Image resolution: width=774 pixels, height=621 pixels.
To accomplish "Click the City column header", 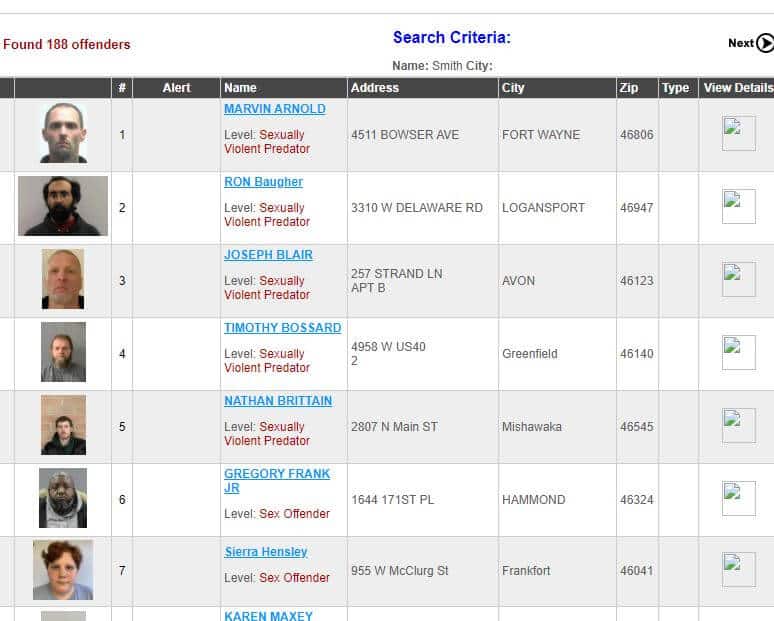I will tap(513, 88).
